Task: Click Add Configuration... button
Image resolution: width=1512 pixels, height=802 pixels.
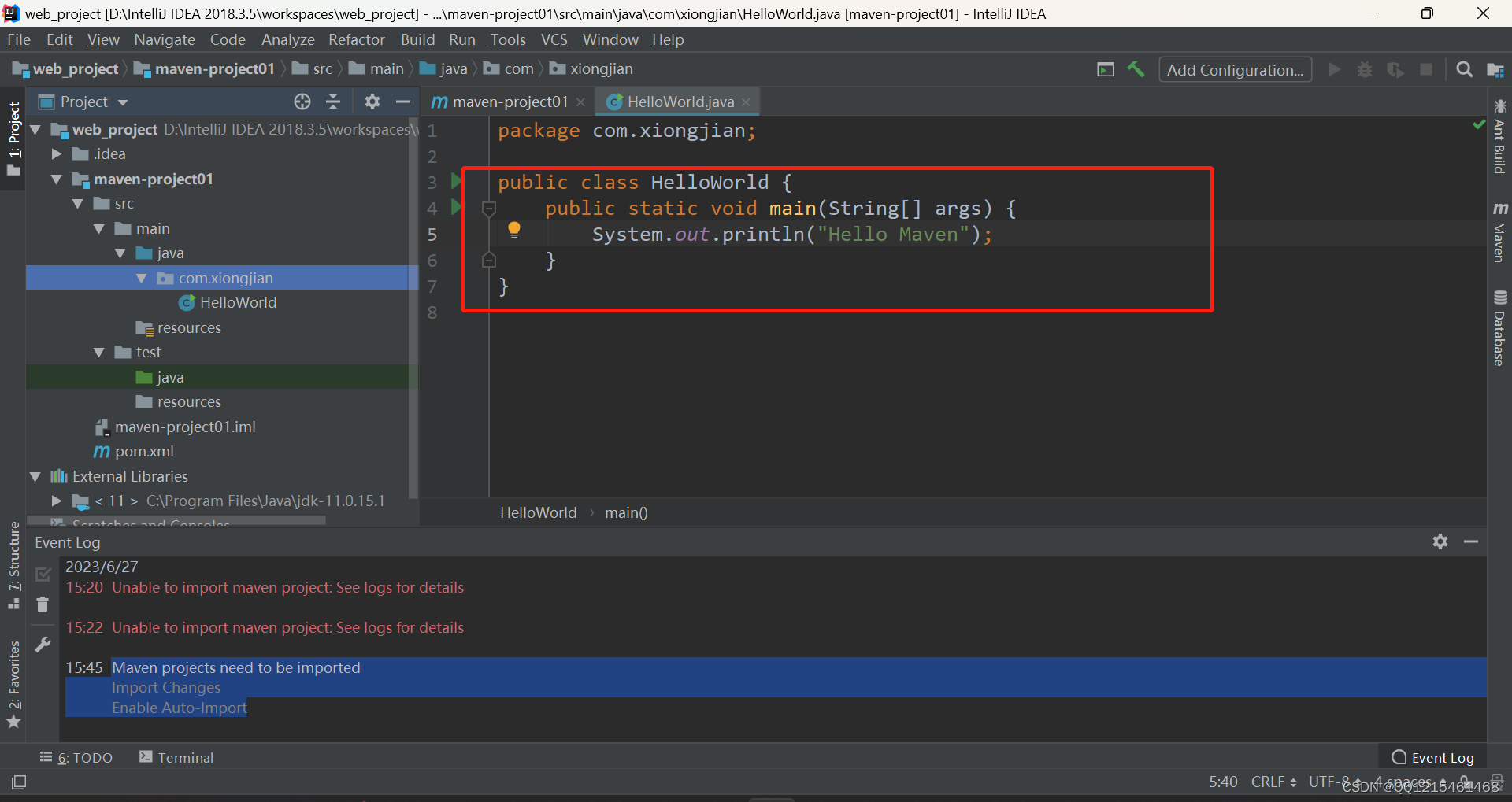Action: click(x=1235, y=69)
